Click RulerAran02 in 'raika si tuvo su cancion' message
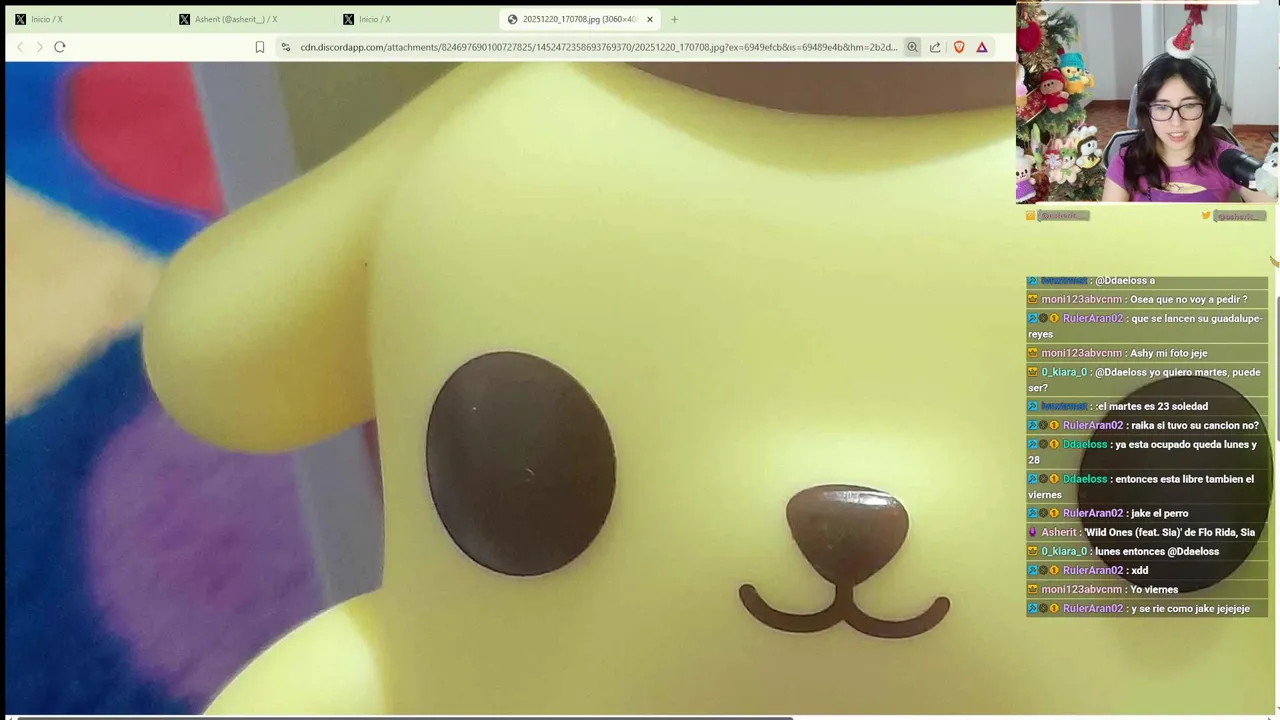Image resolution: width=1280 pixels, height=720 pixels. click(1093, 425)
